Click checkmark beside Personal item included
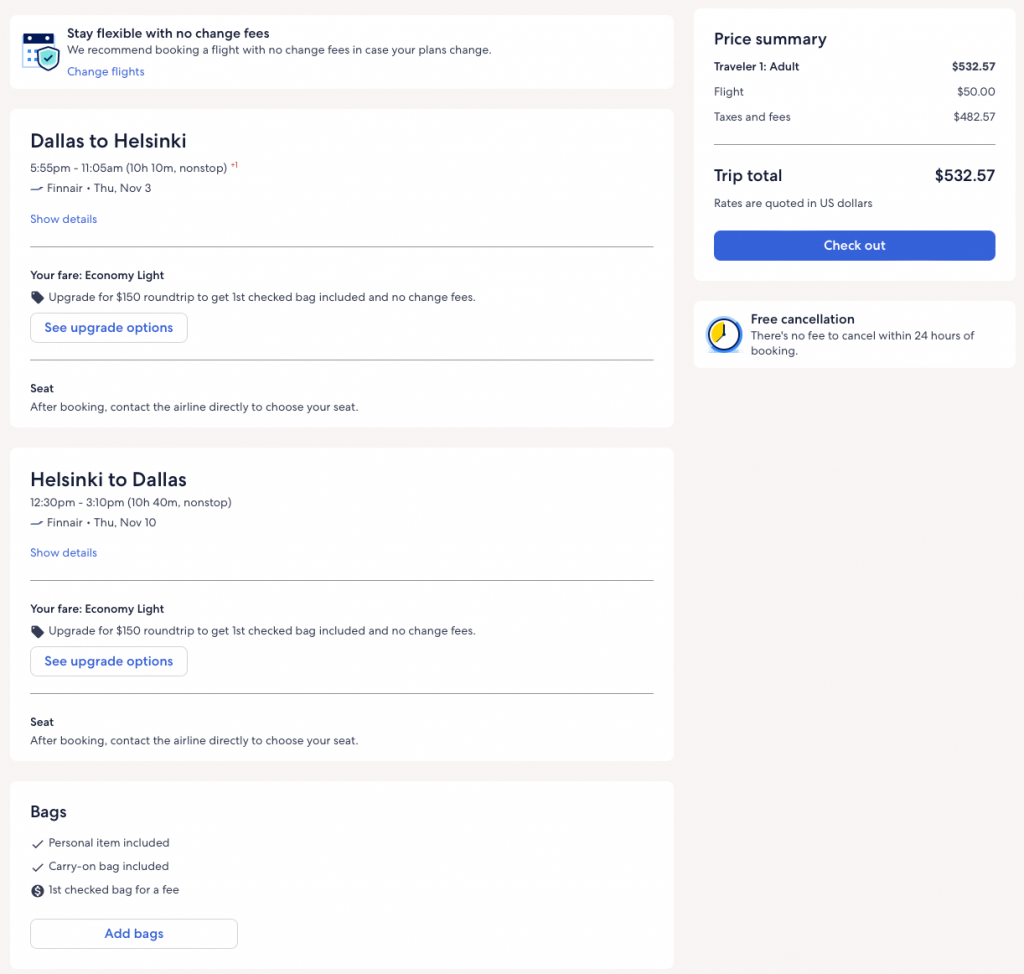 38,844
